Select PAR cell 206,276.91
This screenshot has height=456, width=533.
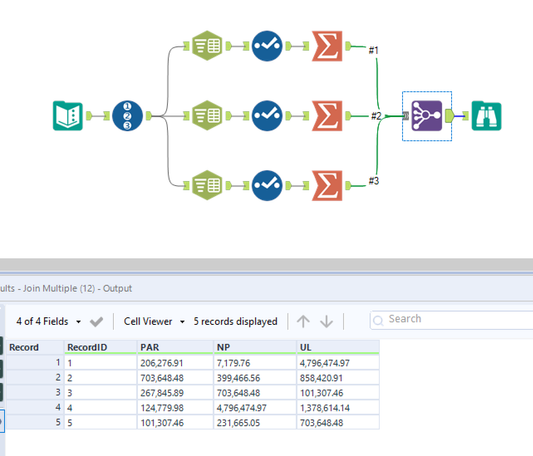click(175, 363)
